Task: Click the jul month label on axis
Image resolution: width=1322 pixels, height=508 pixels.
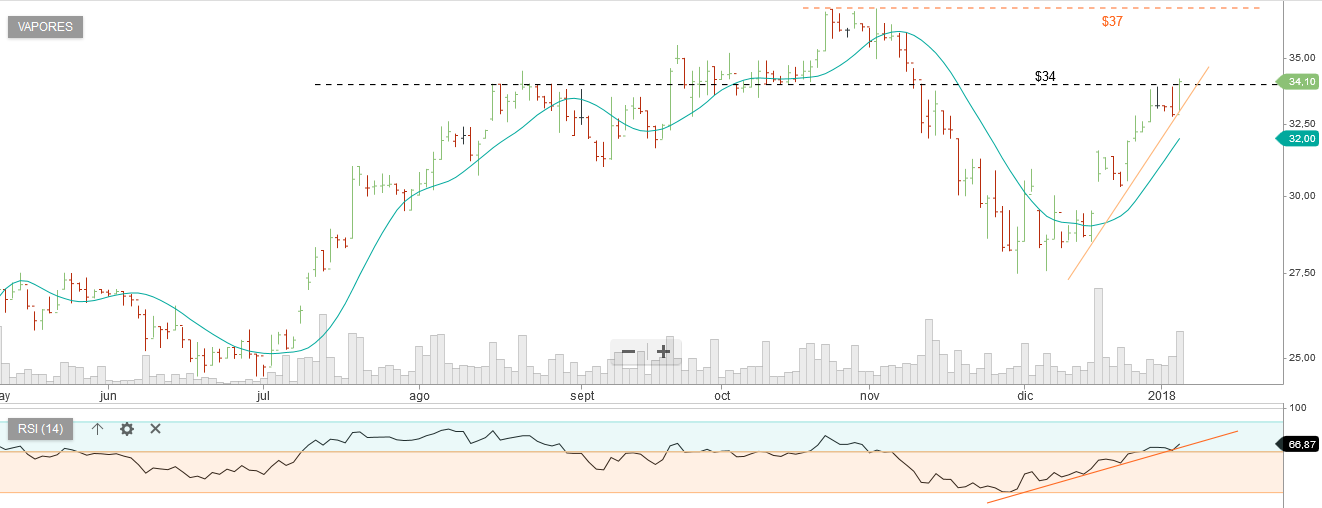Action: coord(263,396)
